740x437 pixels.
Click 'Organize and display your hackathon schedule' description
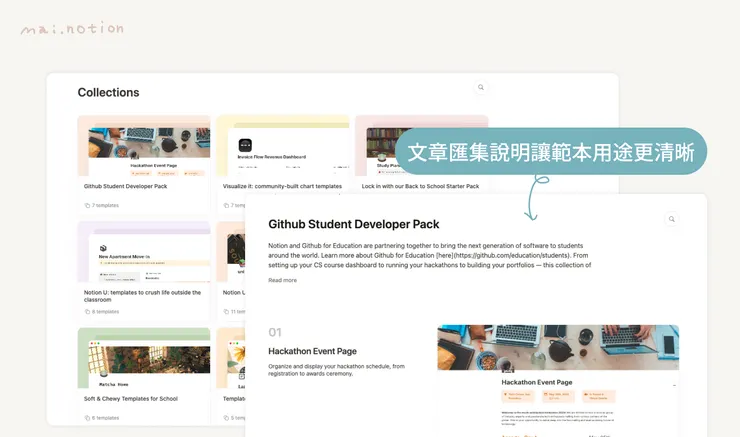coord(336,370)
